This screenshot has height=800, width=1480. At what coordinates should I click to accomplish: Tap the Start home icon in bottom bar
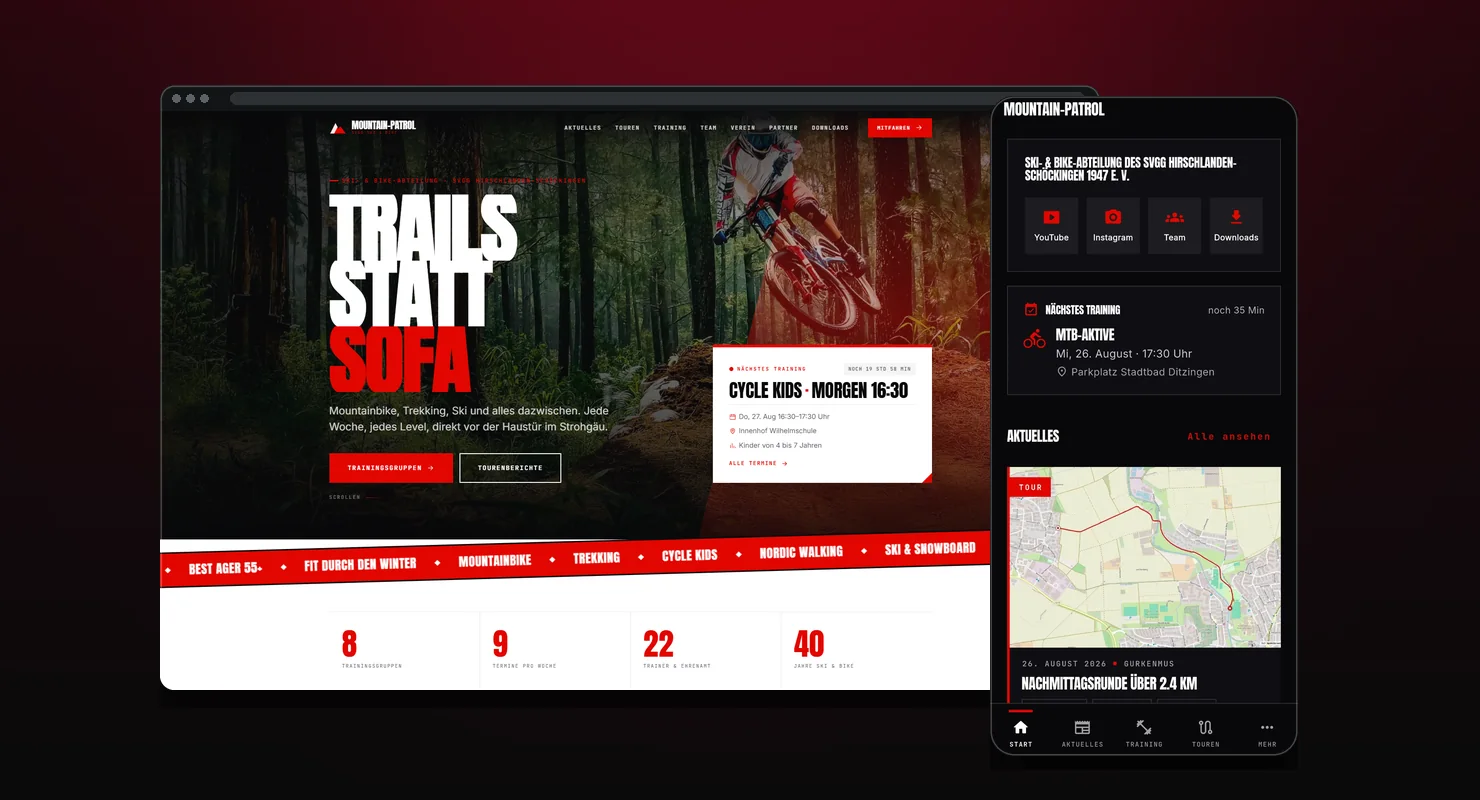click(x=1020, y=727)
